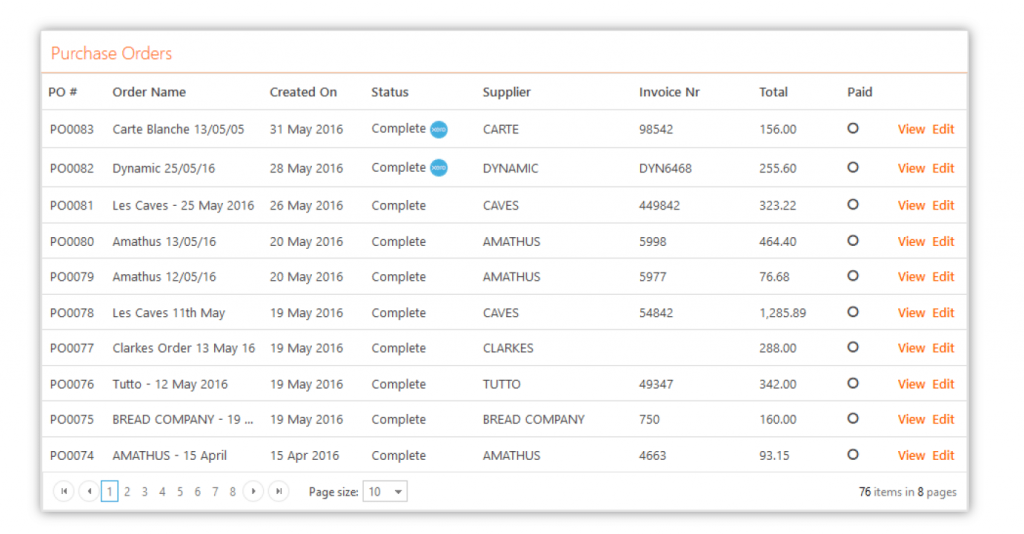Sort by Invoice Nr column header
The height and width of the screenshot is (534, 1024).
[669, 92]
